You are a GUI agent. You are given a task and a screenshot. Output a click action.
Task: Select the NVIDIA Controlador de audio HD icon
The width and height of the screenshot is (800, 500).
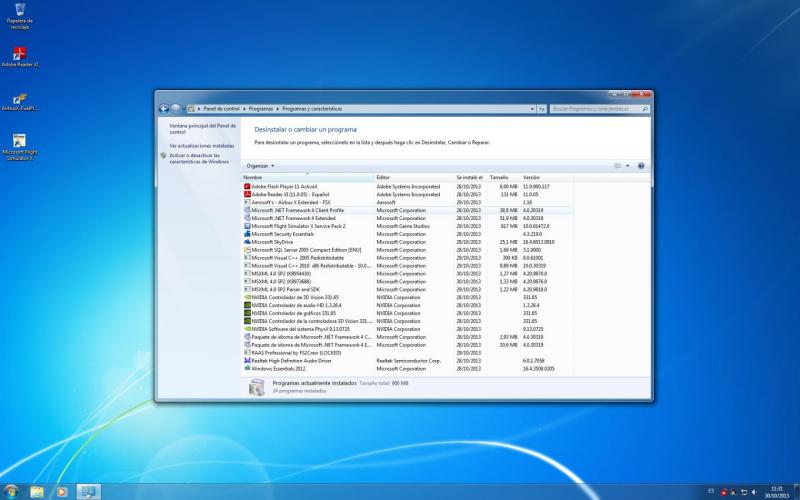pyautogui.click(x=247, y=305)
